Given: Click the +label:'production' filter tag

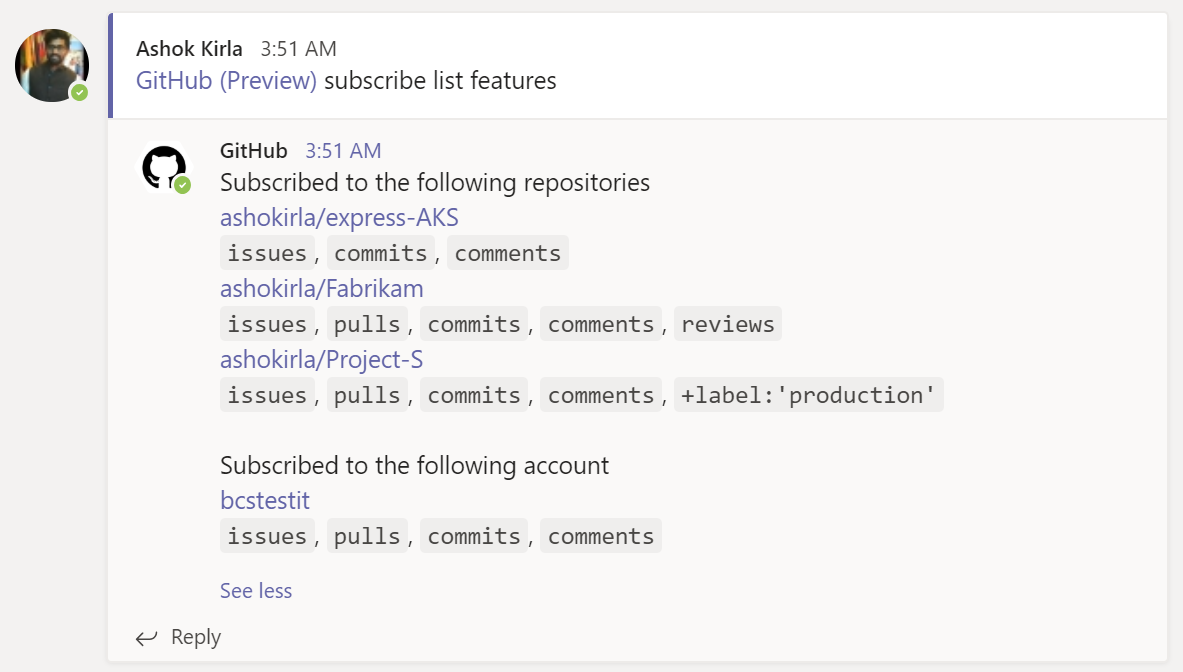Looking at the screenshot, I should (808, 395).
